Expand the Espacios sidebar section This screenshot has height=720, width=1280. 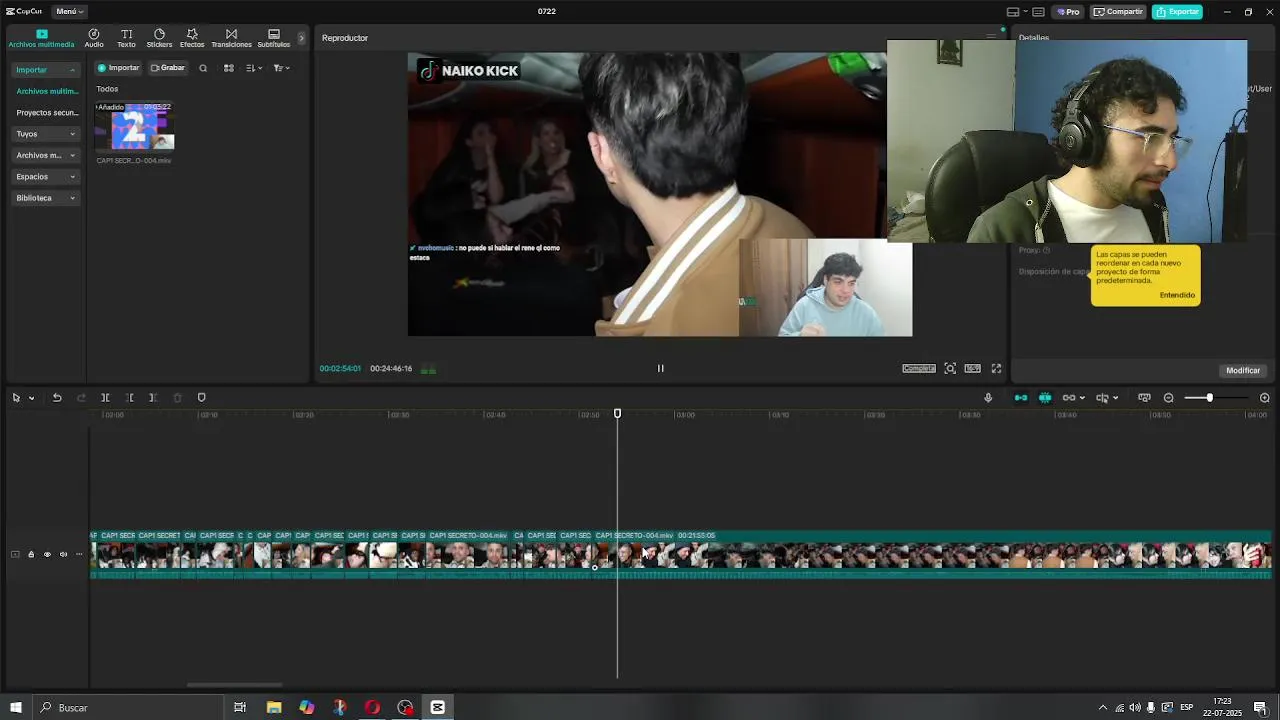(x=45, y=177)
